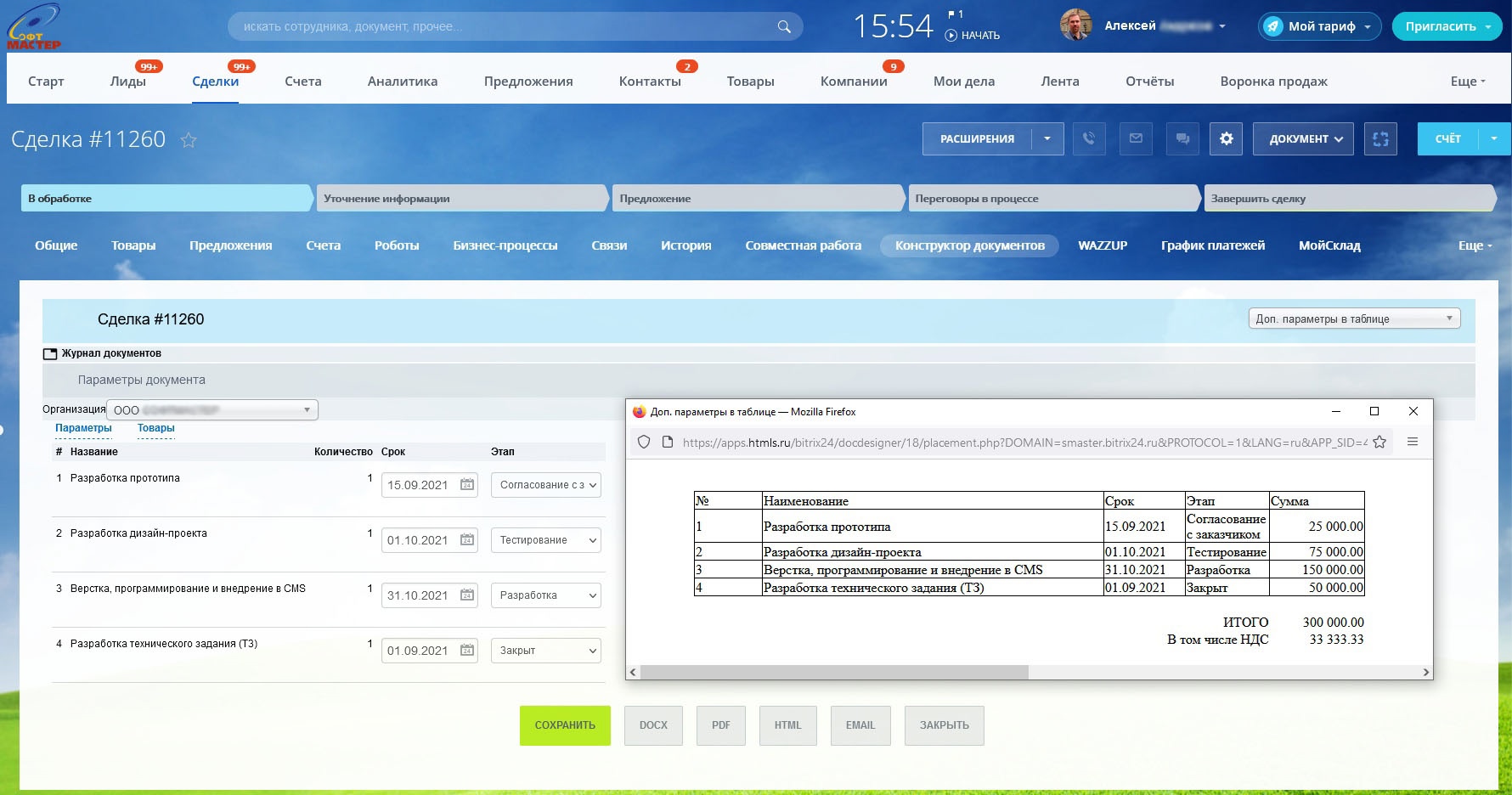
Task: Expand the 'Доп. параметры в таблице' dropdown
Action: pyautogui.click(x=1354, y=319)
